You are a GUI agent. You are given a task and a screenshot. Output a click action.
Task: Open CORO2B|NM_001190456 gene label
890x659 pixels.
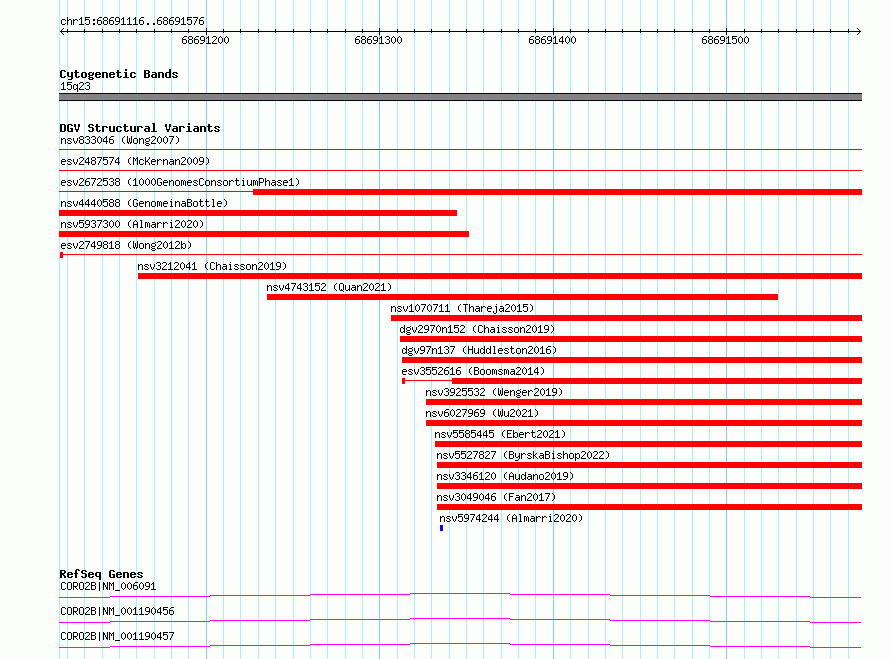(x=117, y=611)
